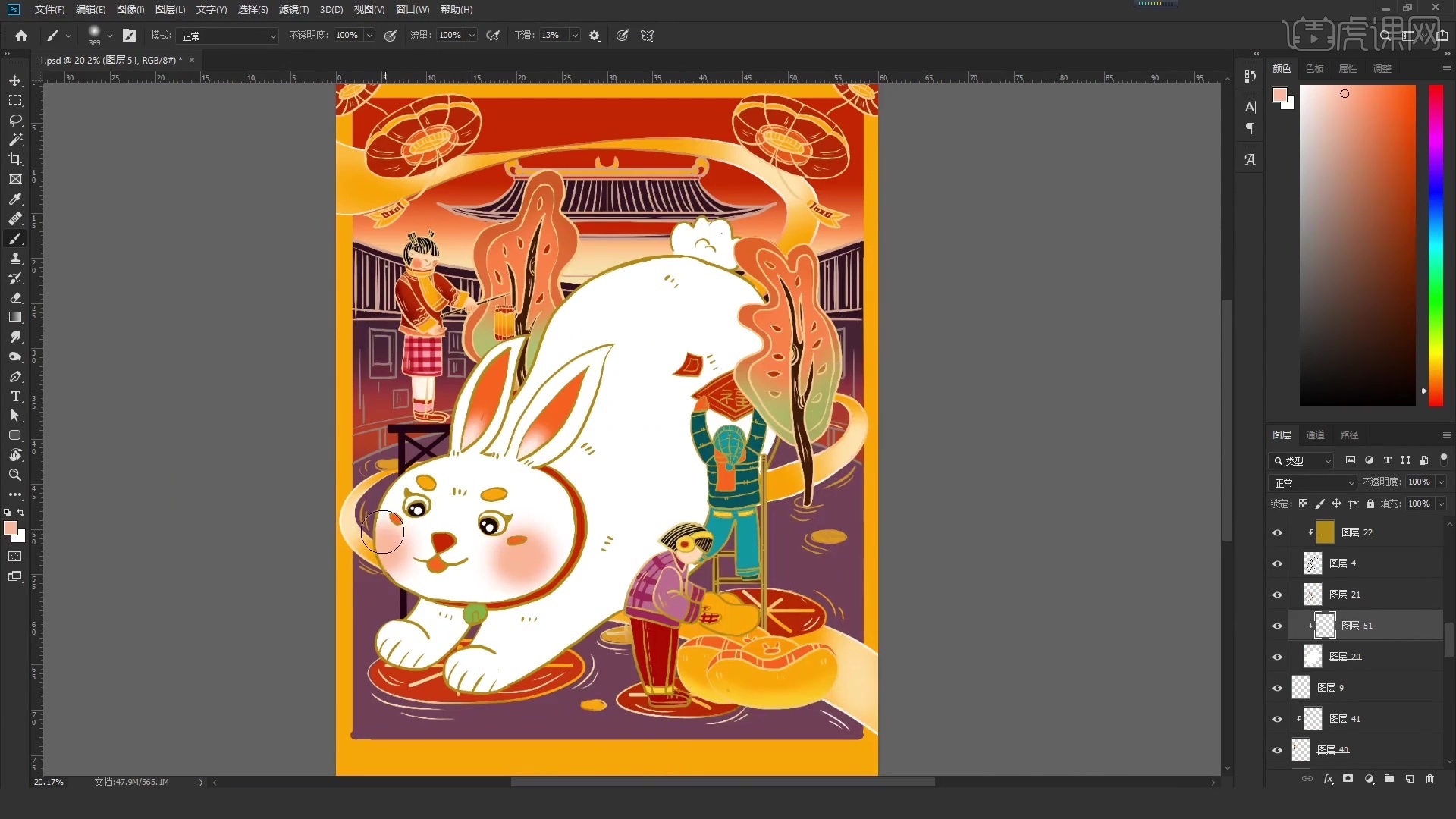Open layers panel 不透明度 dropdown arrow

click(1441, 482)
